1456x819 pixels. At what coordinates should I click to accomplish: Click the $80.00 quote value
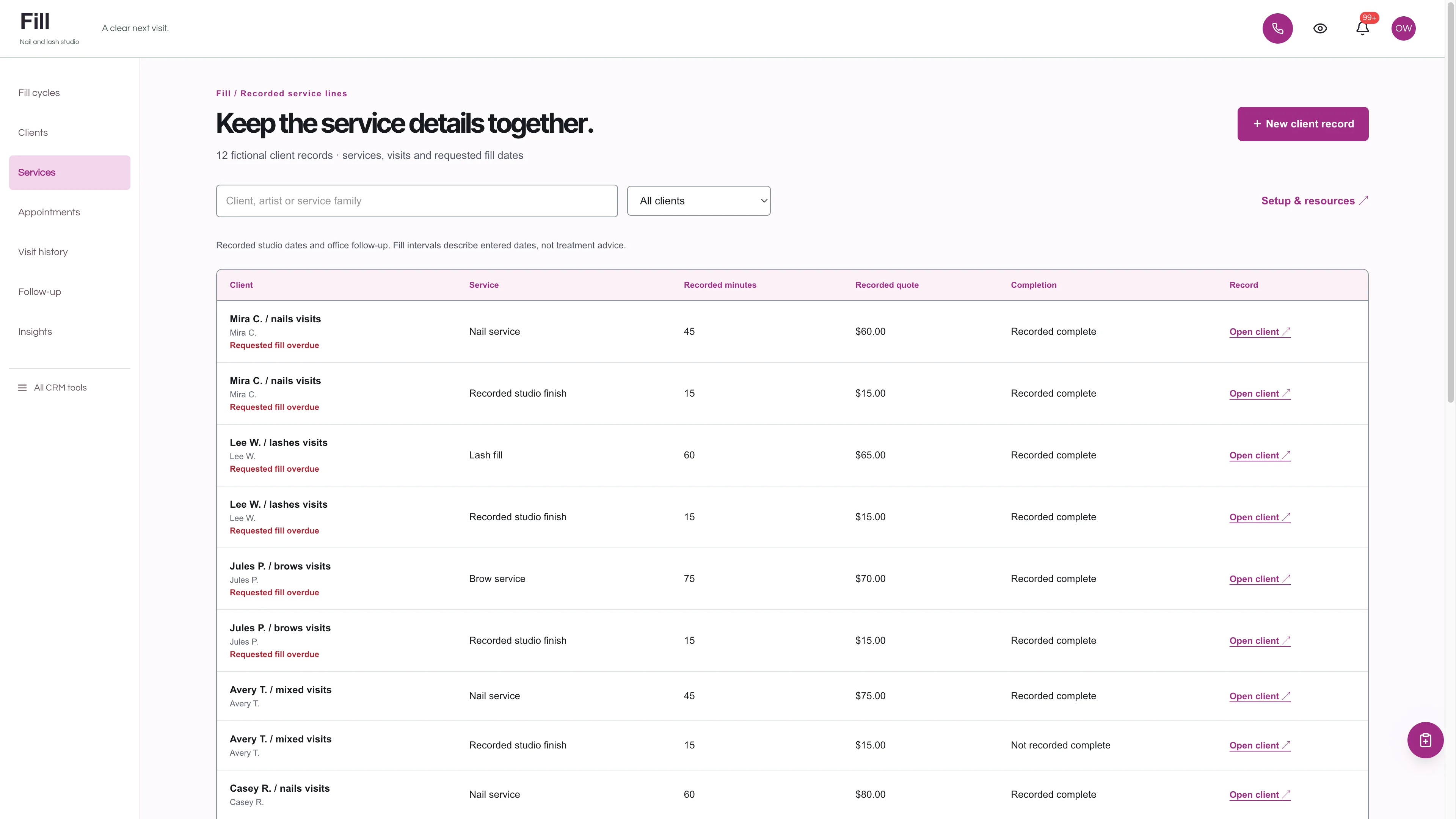[x=870, y=794]
